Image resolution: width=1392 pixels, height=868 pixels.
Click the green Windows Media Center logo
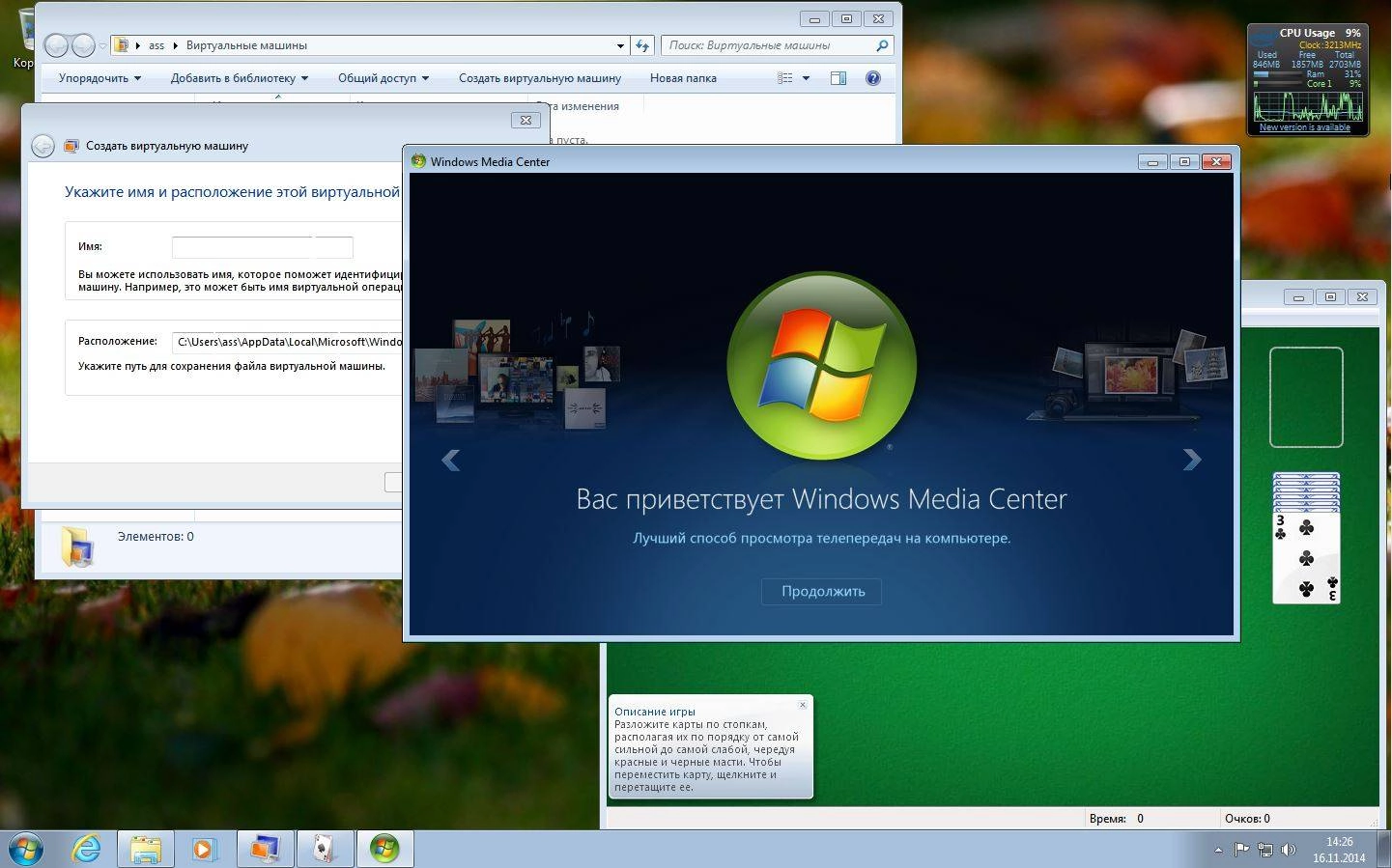click(x=821, y=366)
